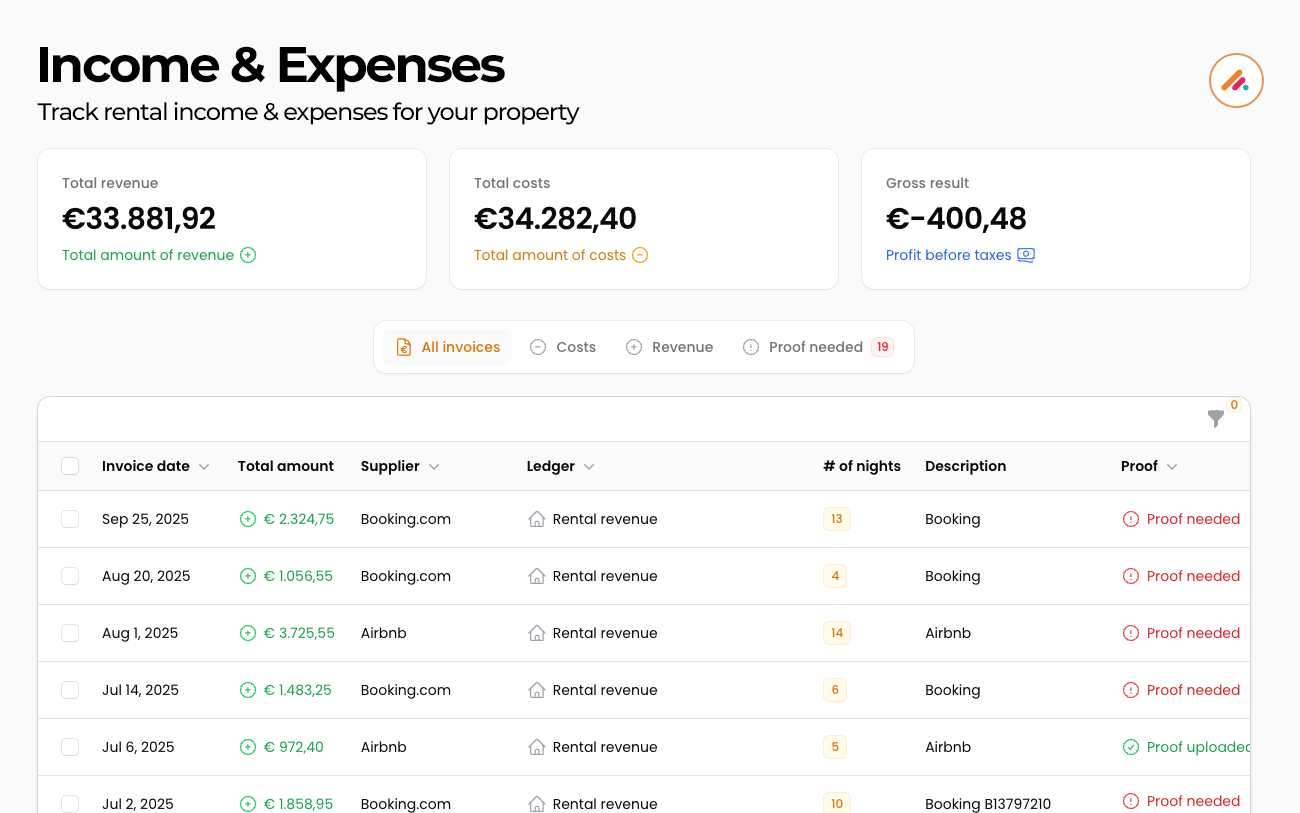Screen dimensions: 1300x813
Task: Open the filter funnel icon on the table
Action: pos(1216,420)
